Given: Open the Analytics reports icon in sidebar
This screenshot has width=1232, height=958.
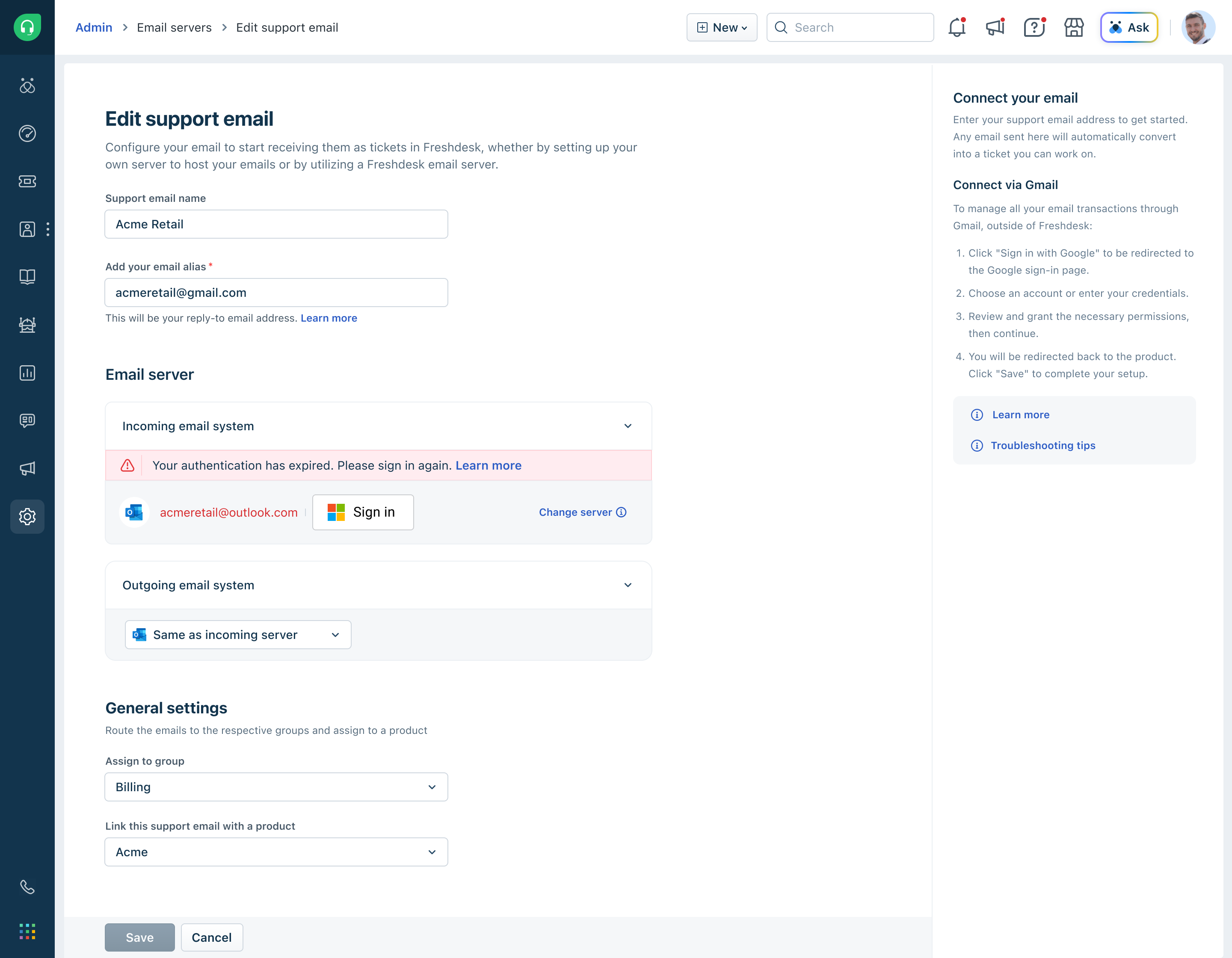Looking at the screenshot, I should click(x=27, y=373).
